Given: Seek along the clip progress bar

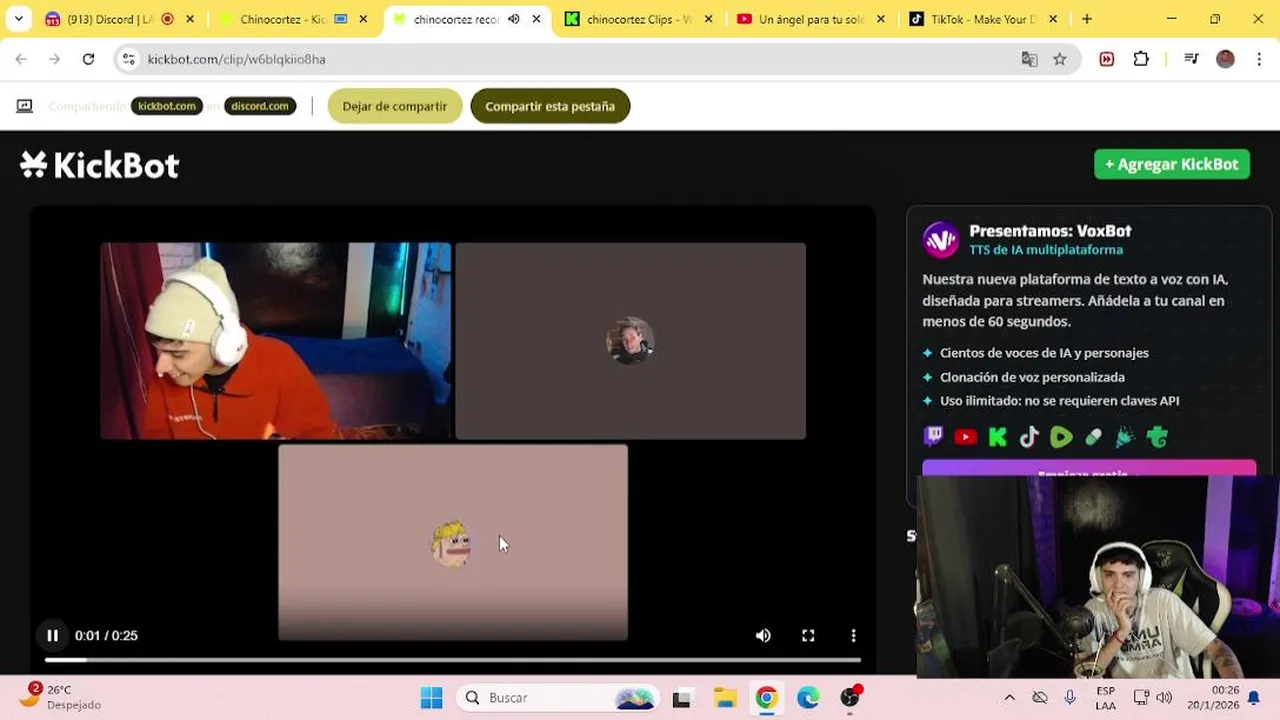Looking at the screenshot, I should 452,660.
